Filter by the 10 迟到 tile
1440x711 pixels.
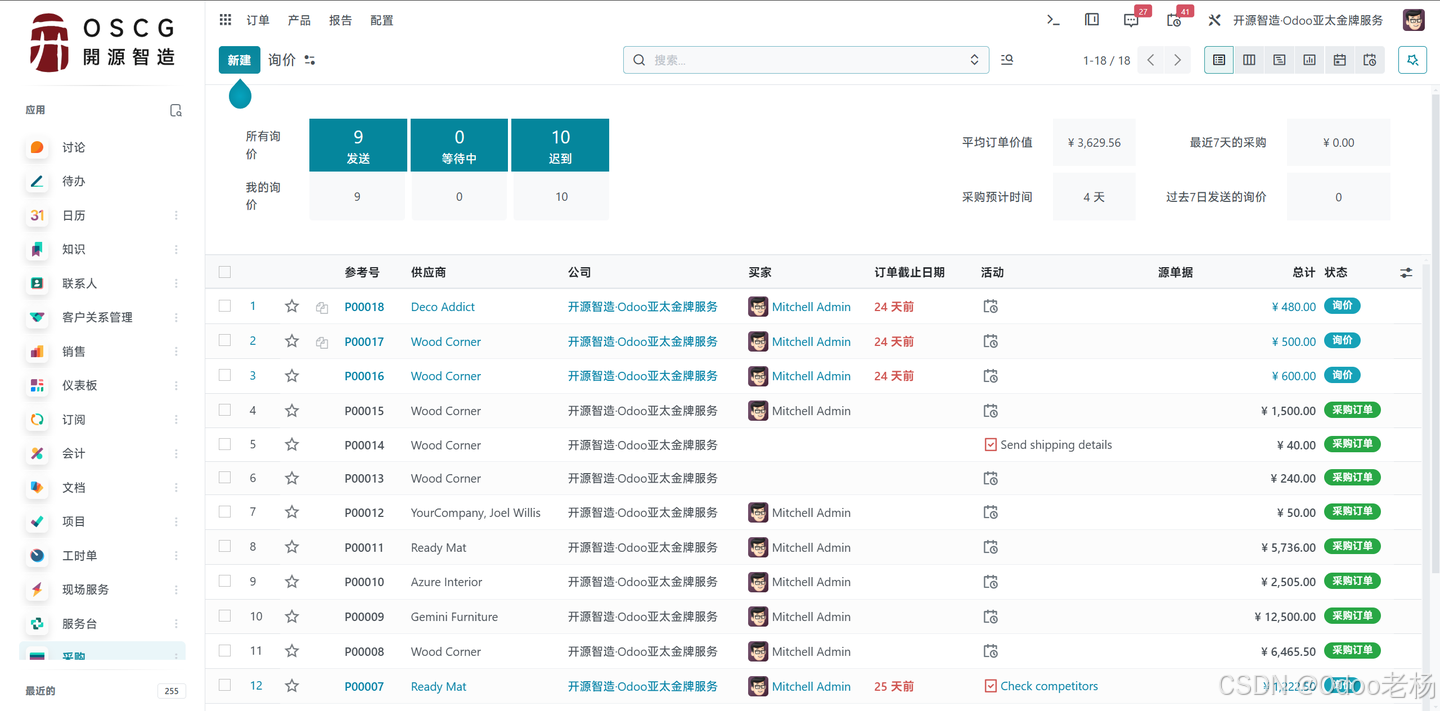coord(560,145)
